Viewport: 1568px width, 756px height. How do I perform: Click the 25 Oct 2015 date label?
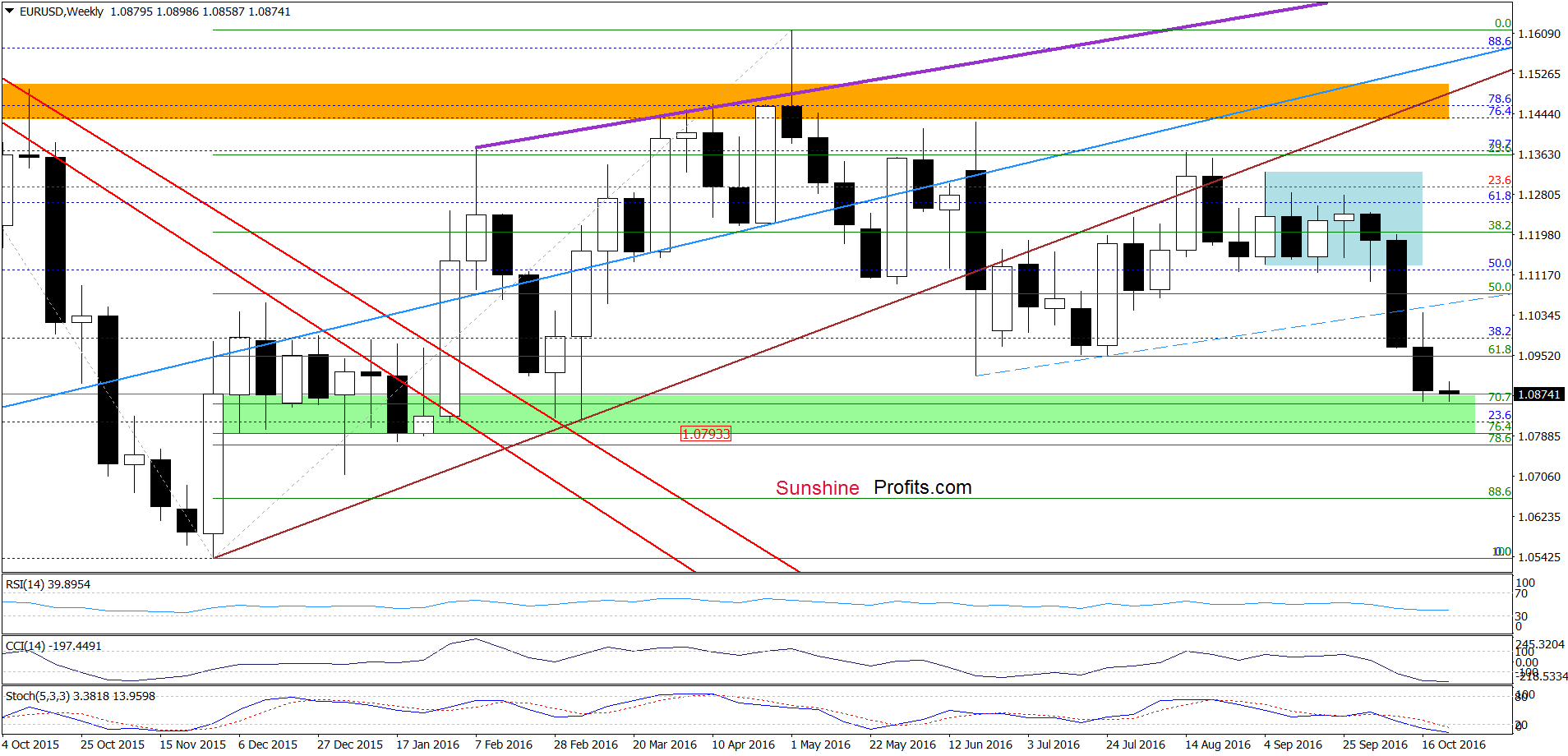pyautogui.click(x=113, y=744)
